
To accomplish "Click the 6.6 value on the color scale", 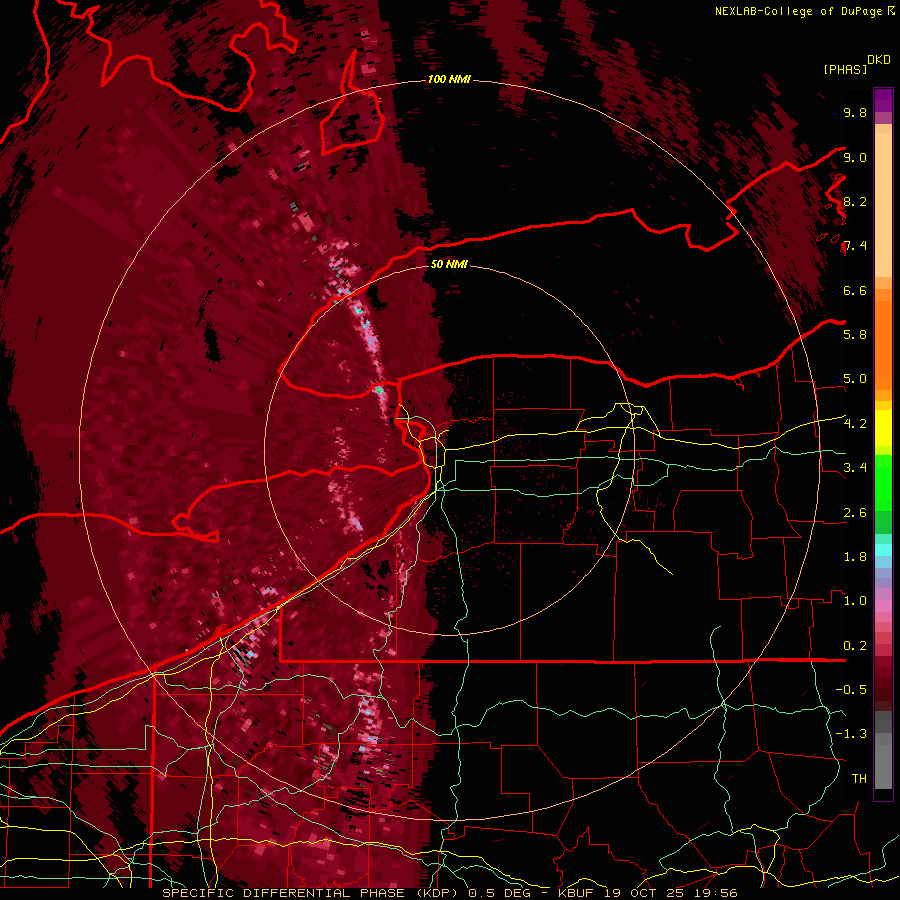I will 855,290.
